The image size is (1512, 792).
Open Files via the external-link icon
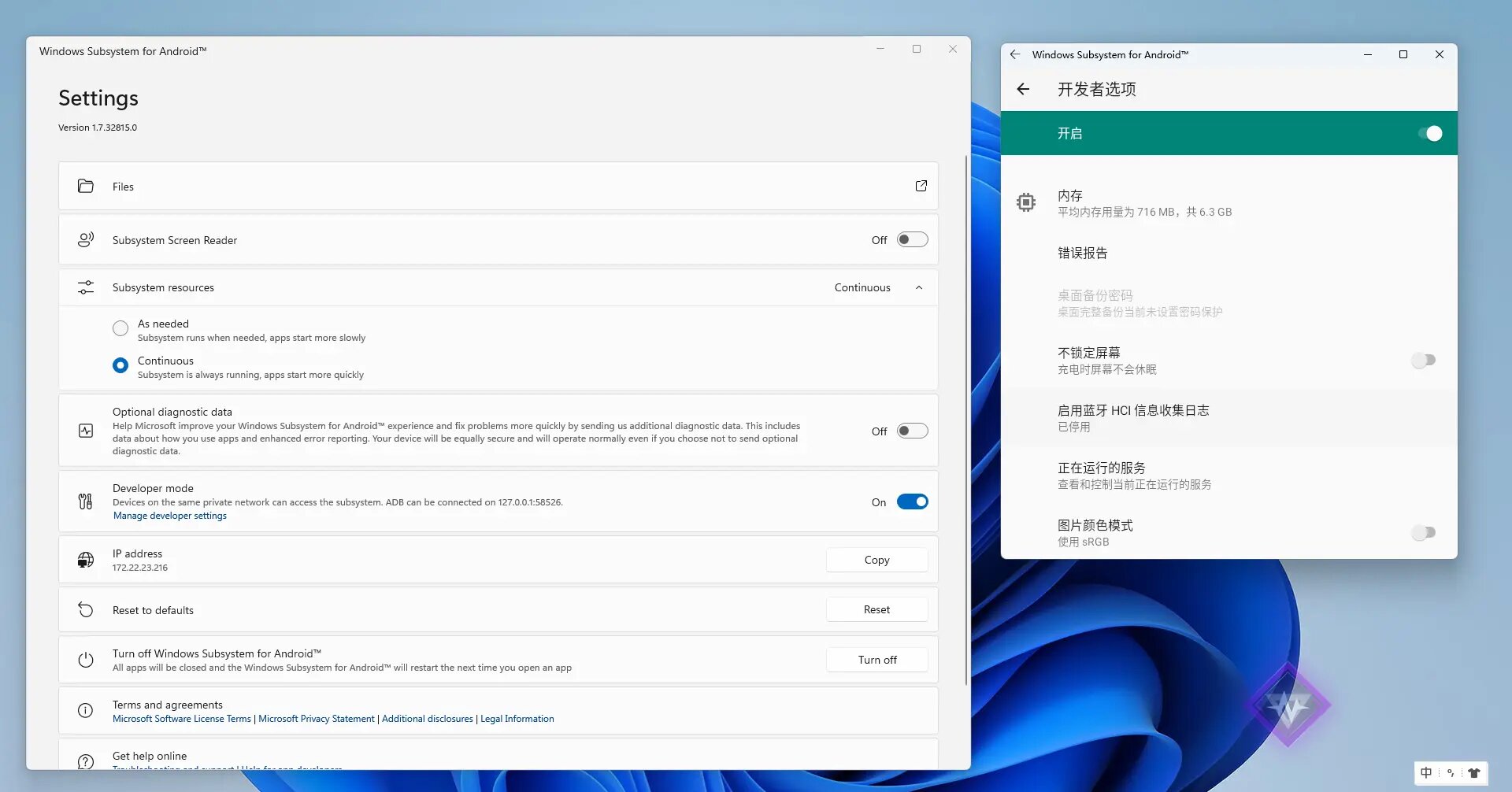click(x=921, y=186)
